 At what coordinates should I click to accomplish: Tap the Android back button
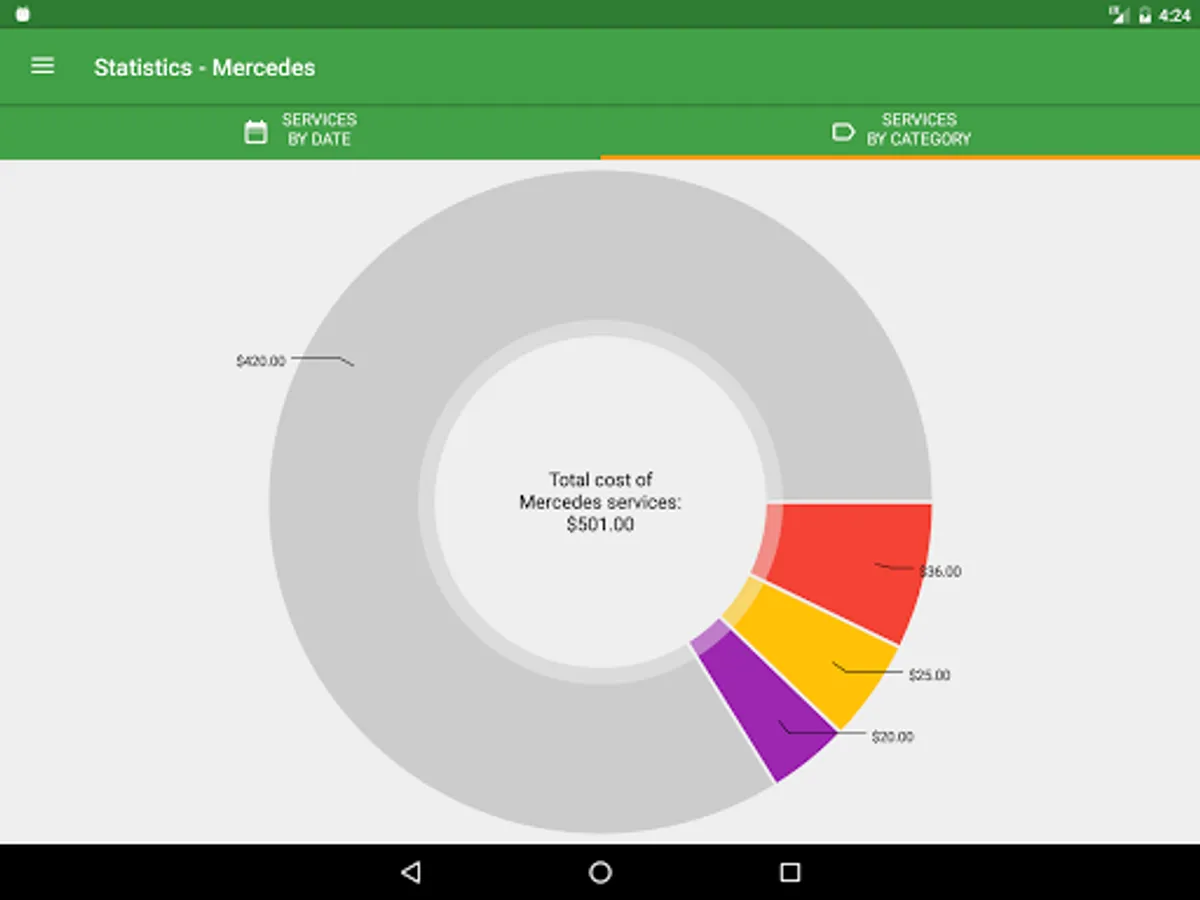(x=410, y=872)
